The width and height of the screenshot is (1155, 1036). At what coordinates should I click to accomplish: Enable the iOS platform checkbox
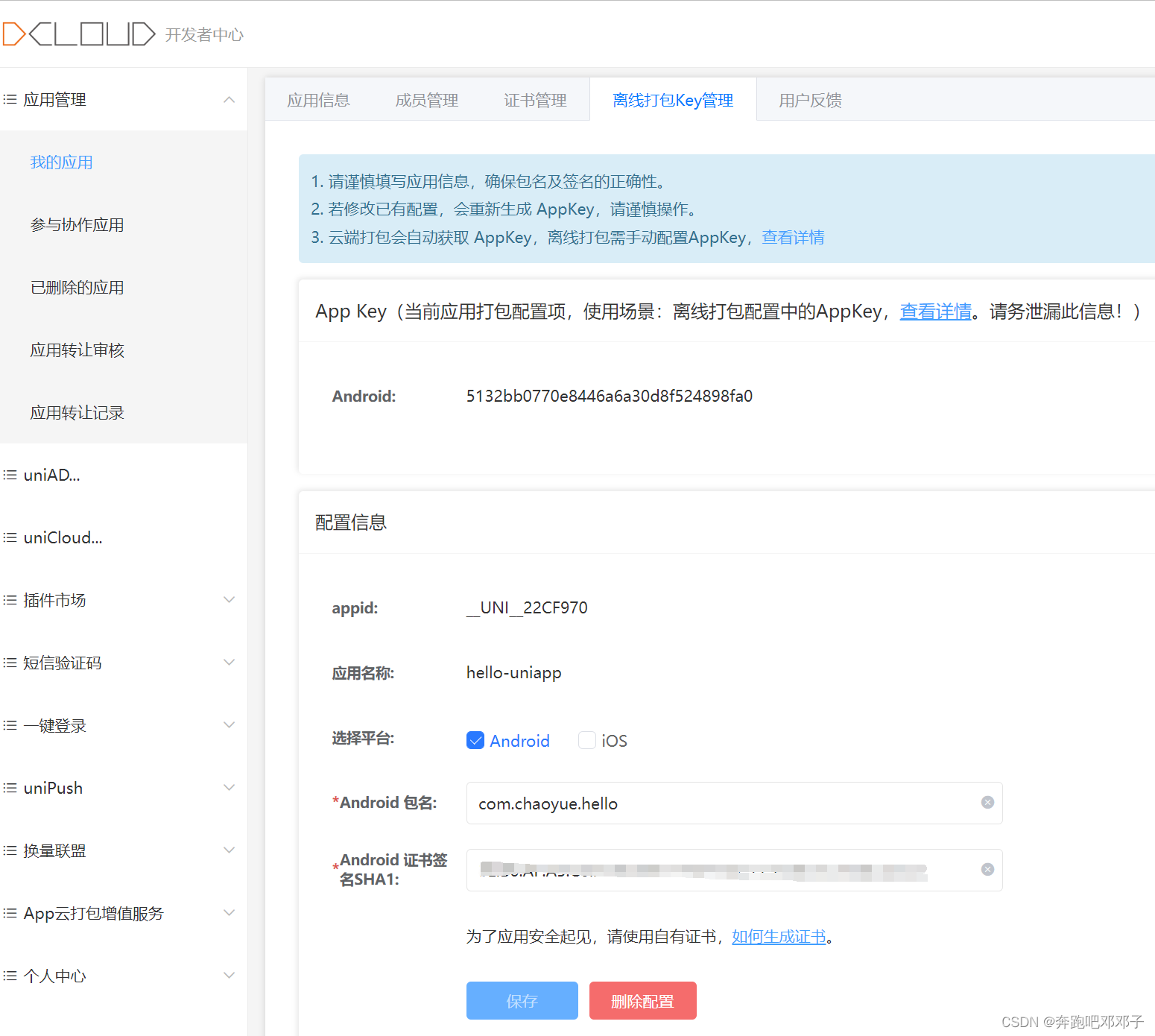587,740
